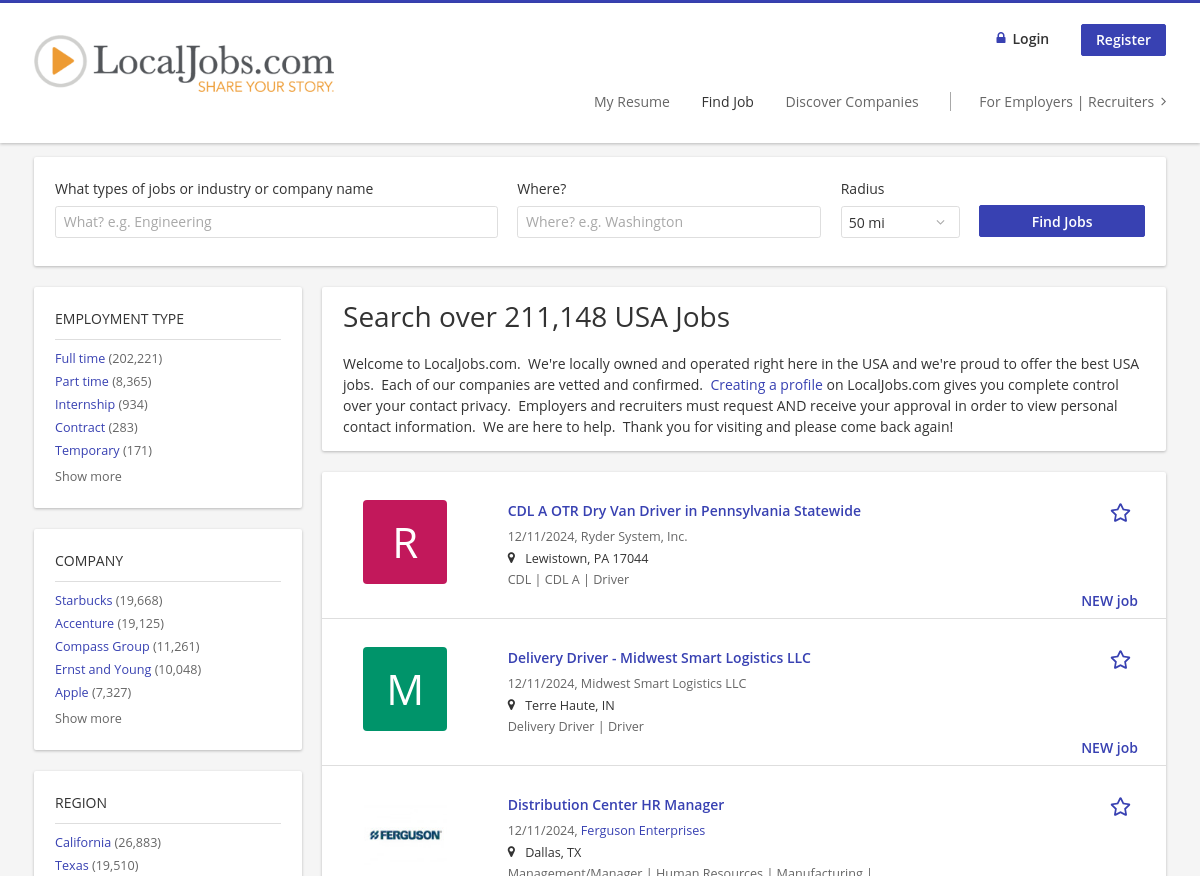1200x876 pixels.
Task: Open CDL A OTR Dry Van Driver job title
Action: point(684,511)
